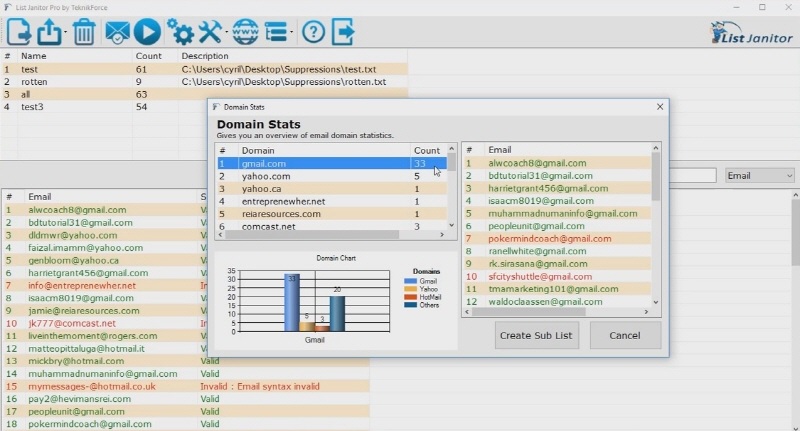Click the Gmail bar showing 33 in chart
This screenshot has width=800, height=431.
click(292, 303)
